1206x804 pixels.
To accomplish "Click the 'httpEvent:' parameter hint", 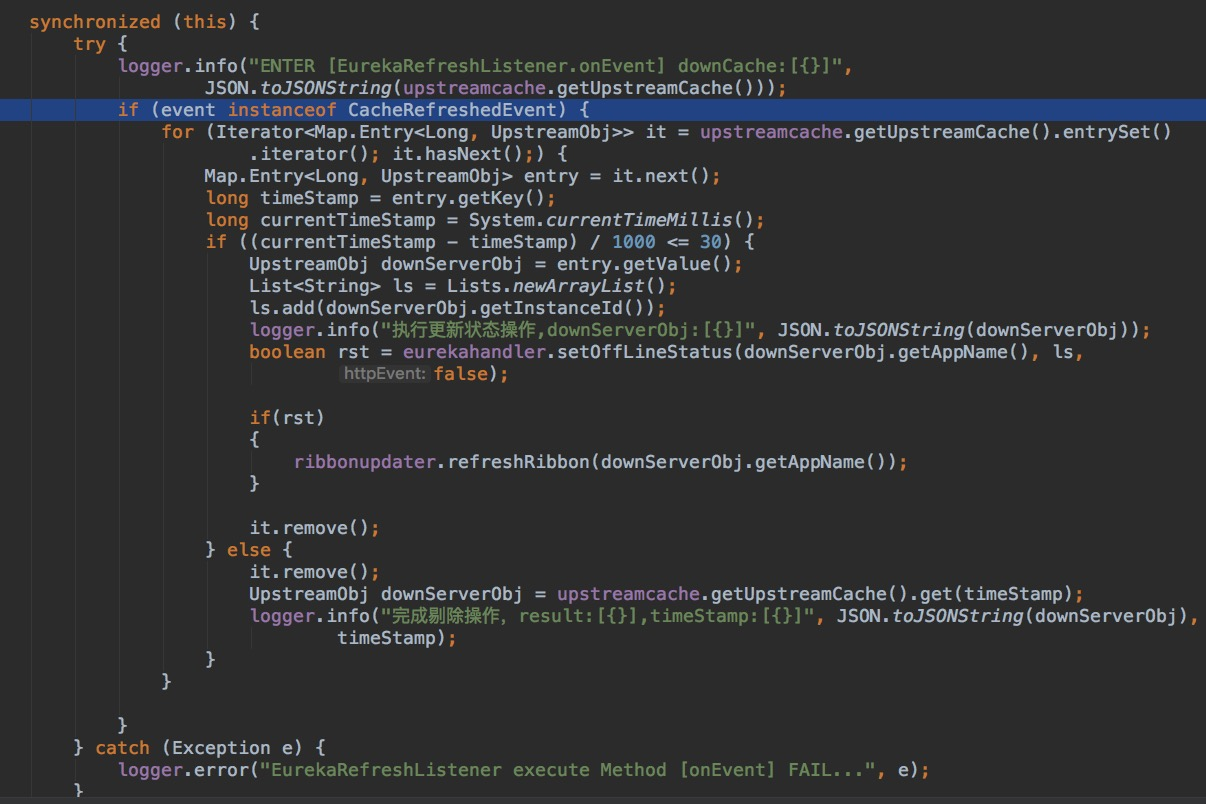I will click(385, 373).
